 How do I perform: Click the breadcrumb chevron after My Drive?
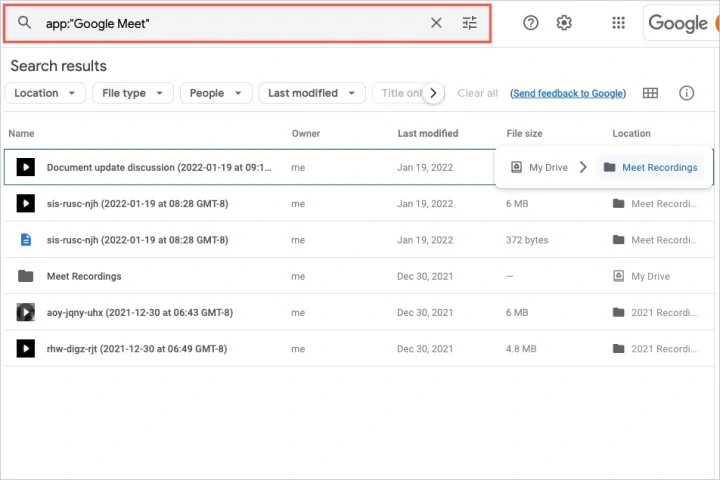coord(583,167)
